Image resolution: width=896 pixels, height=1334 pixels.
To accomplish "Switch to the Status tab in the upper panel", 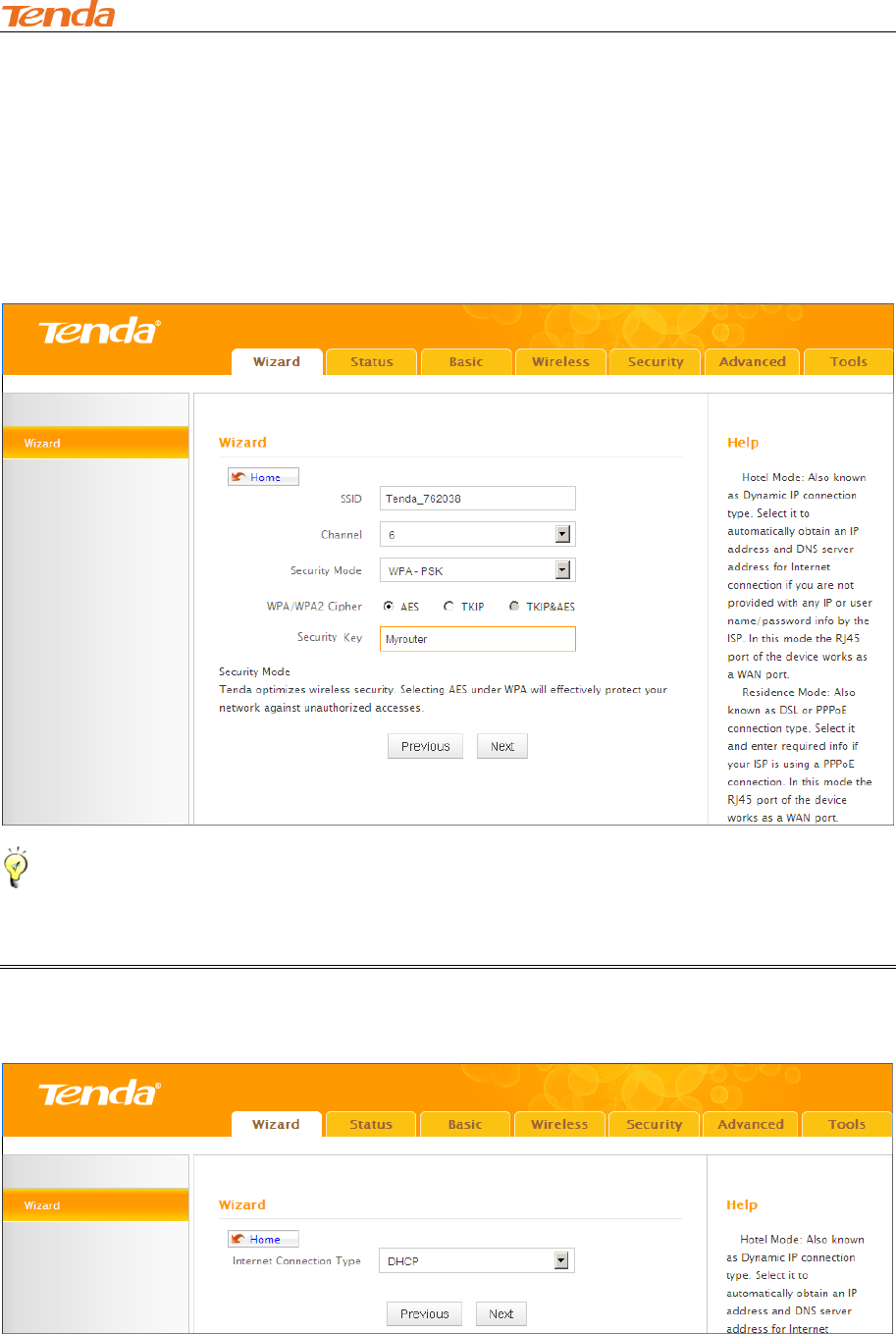I will [x=372, y=362].
